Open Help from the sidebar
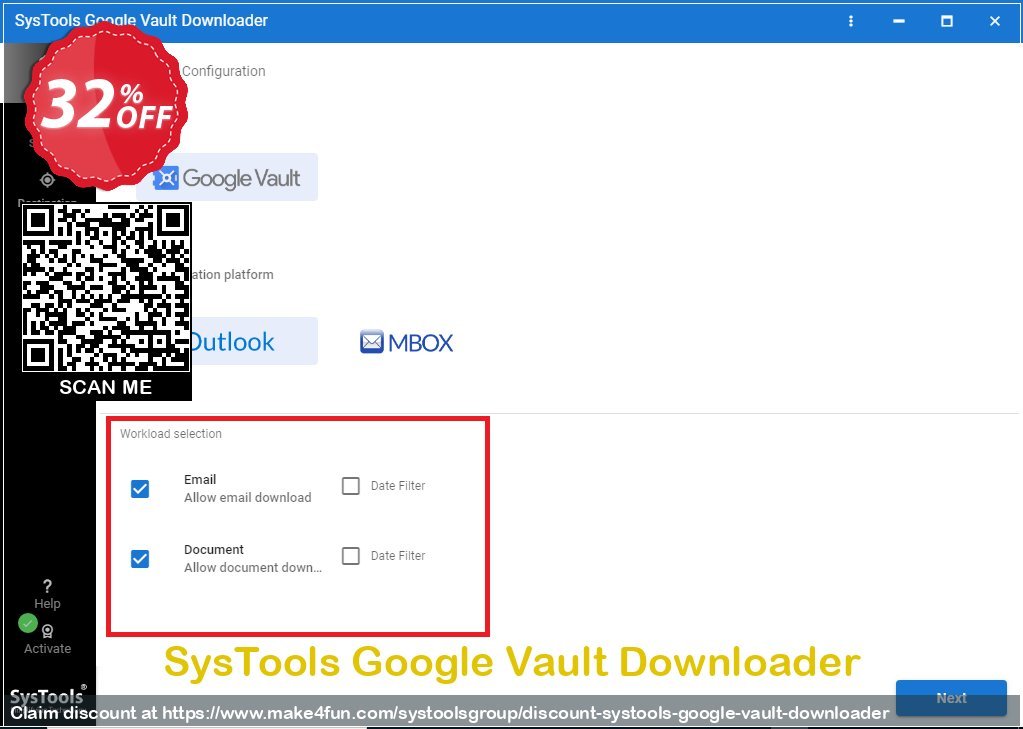This screenshot has width=1023, height=729. [47, 594]
